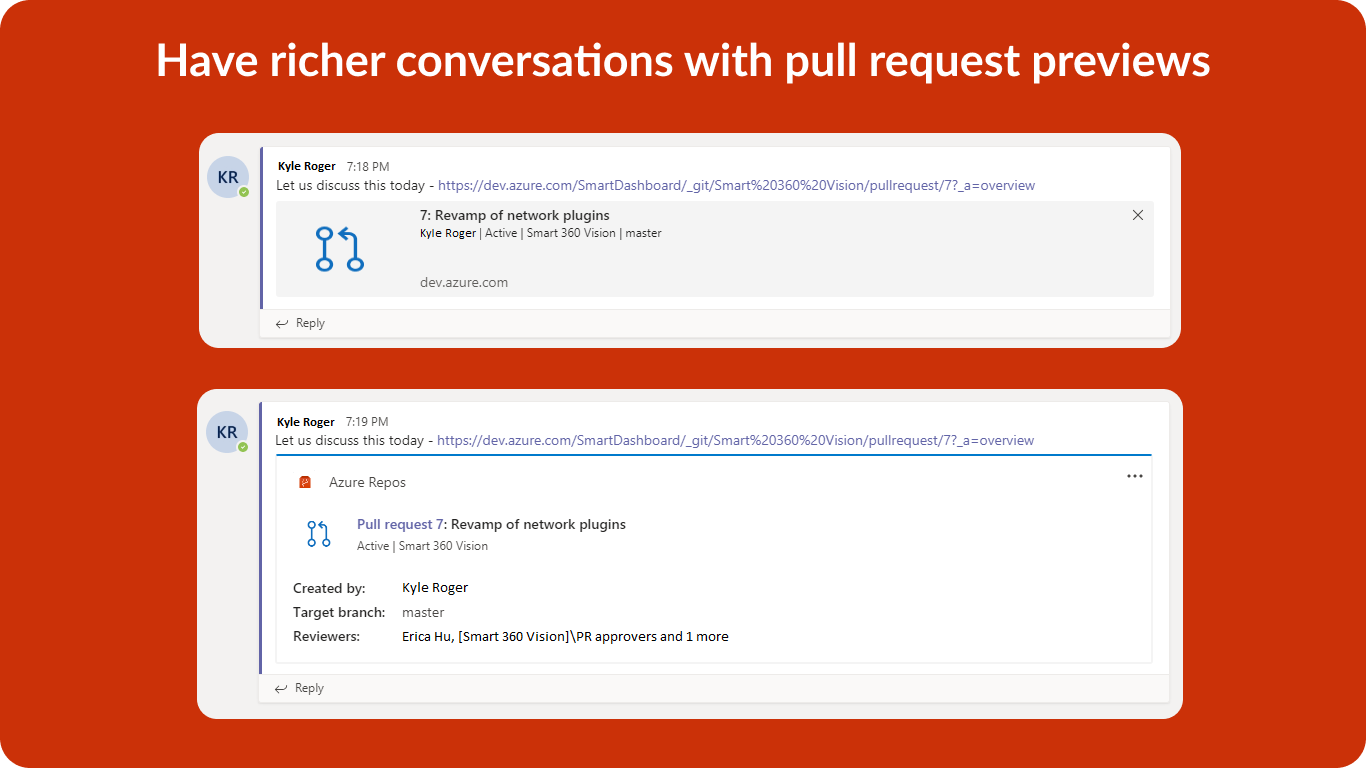
Task: Click sender name 'Kyle Roger' on 7:19 PM message
Action: 306,422
